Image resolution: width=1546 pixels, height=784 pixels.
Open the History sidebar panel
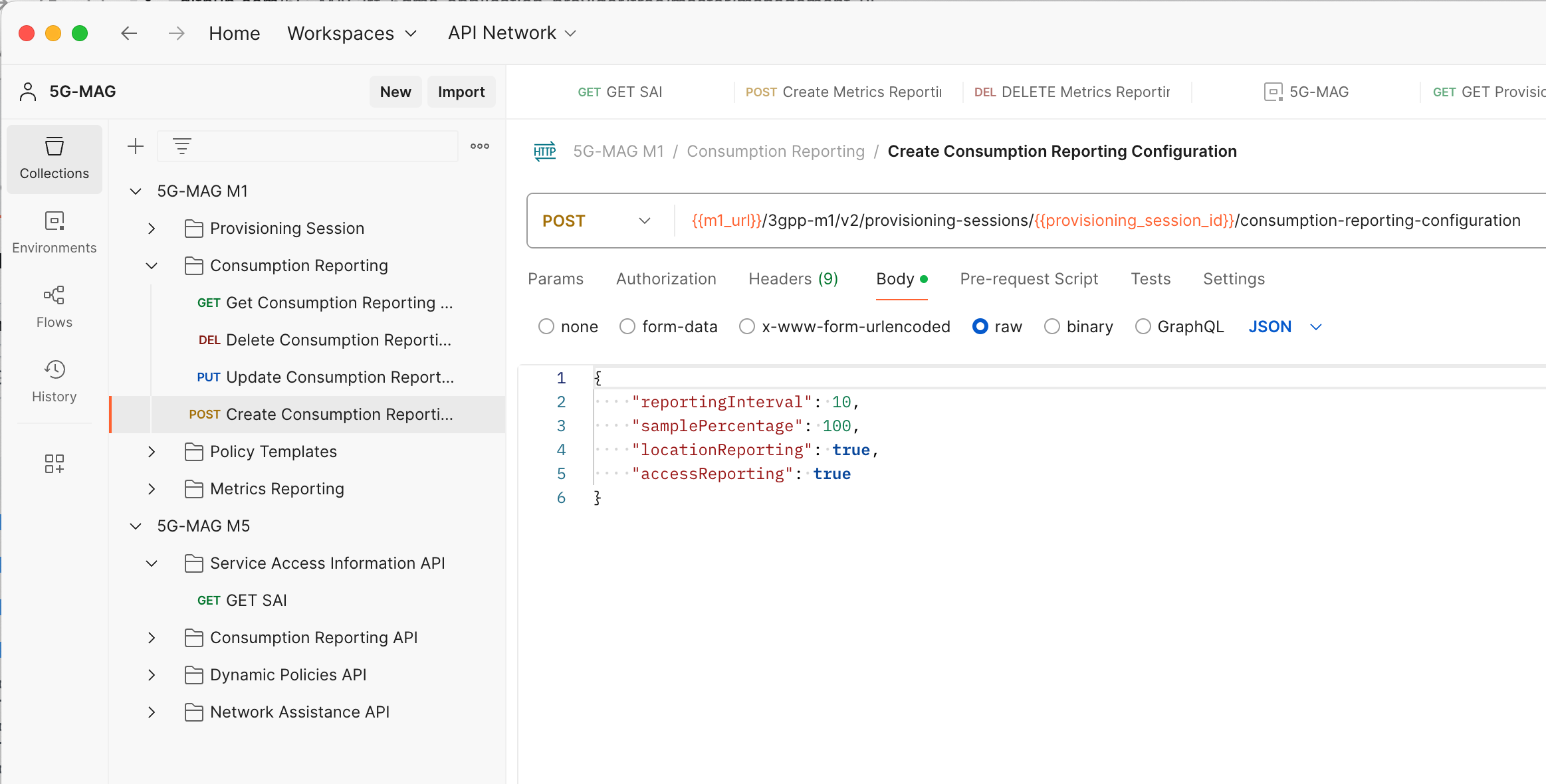pos(54,380)
